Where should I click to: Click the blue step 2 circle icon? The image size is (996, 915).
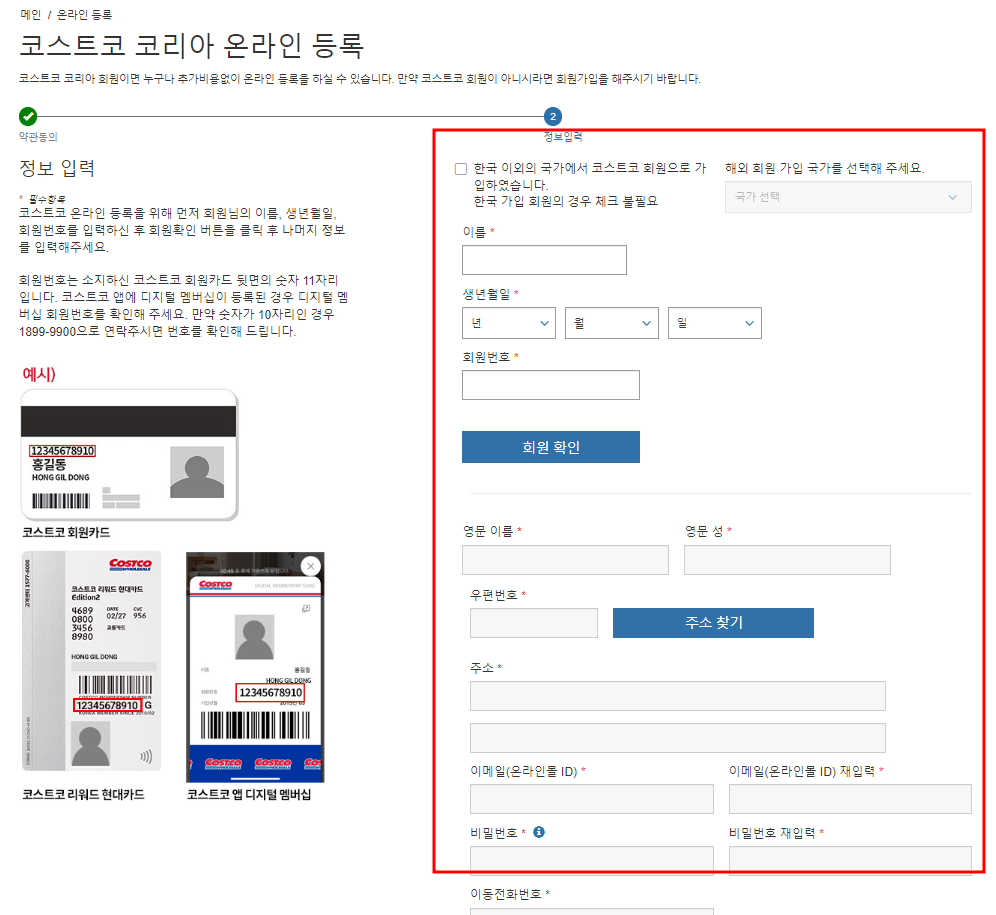[553, 116]
